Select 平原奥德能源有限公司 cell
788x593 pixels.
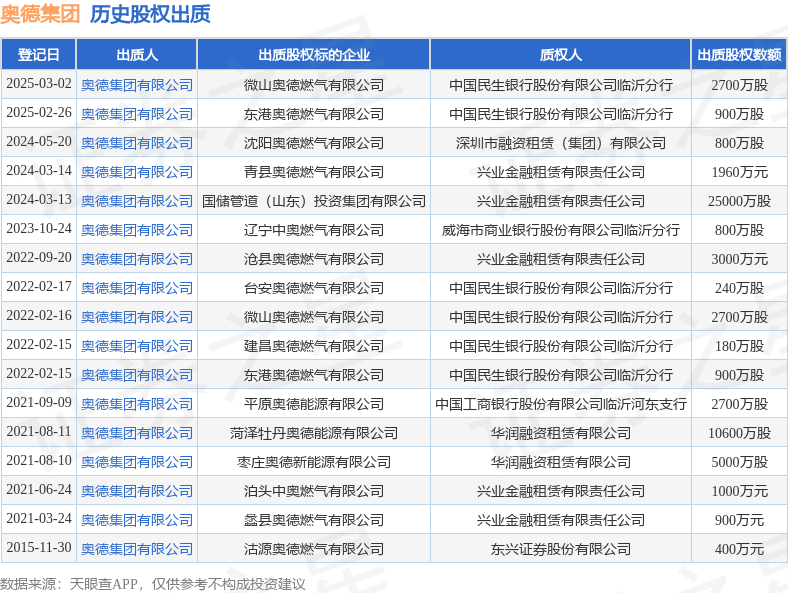[x=314, y=404]
